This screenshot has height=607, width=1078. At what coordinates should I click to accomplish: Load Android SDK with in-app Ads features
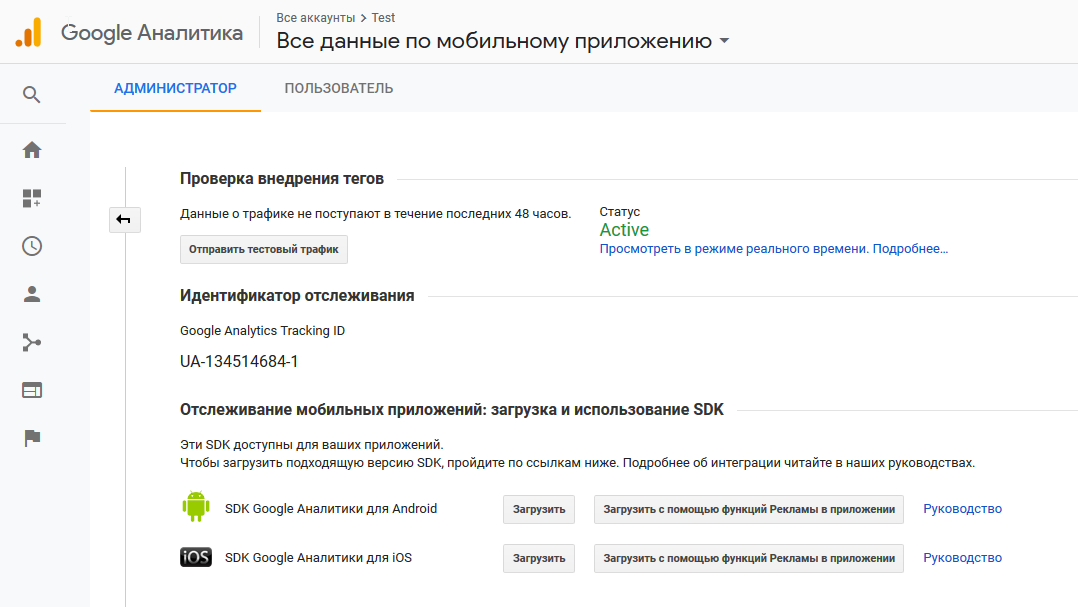[x=749, y=509]
